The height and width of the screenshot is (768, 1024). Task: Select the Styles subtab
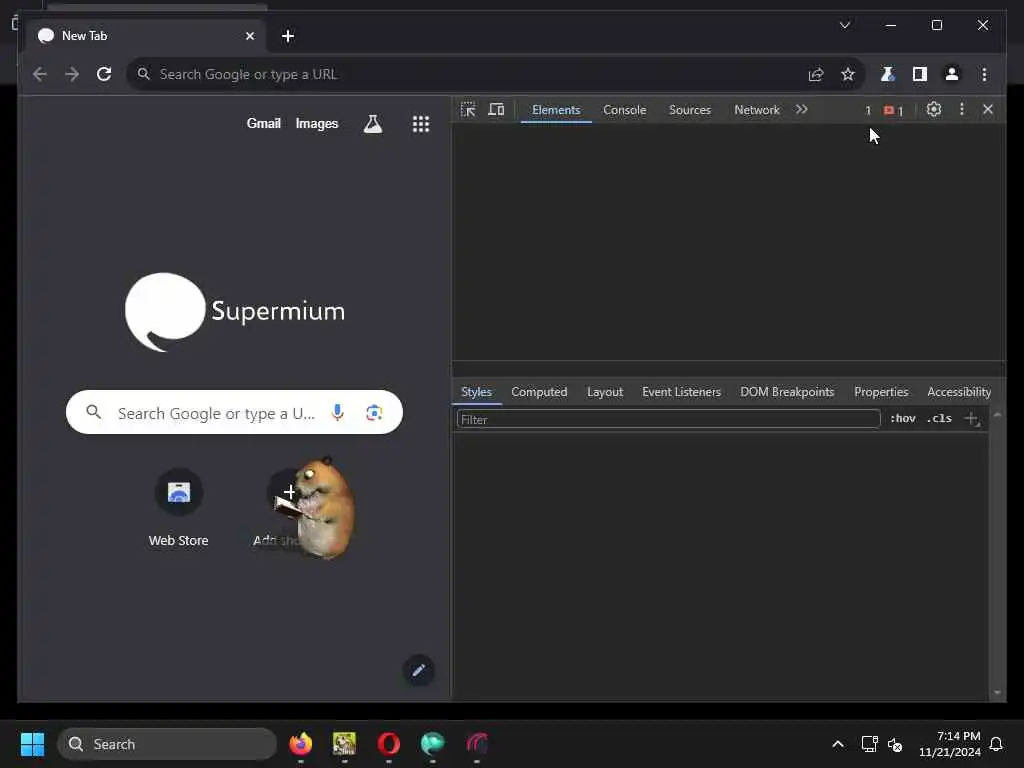coord(476,392)
